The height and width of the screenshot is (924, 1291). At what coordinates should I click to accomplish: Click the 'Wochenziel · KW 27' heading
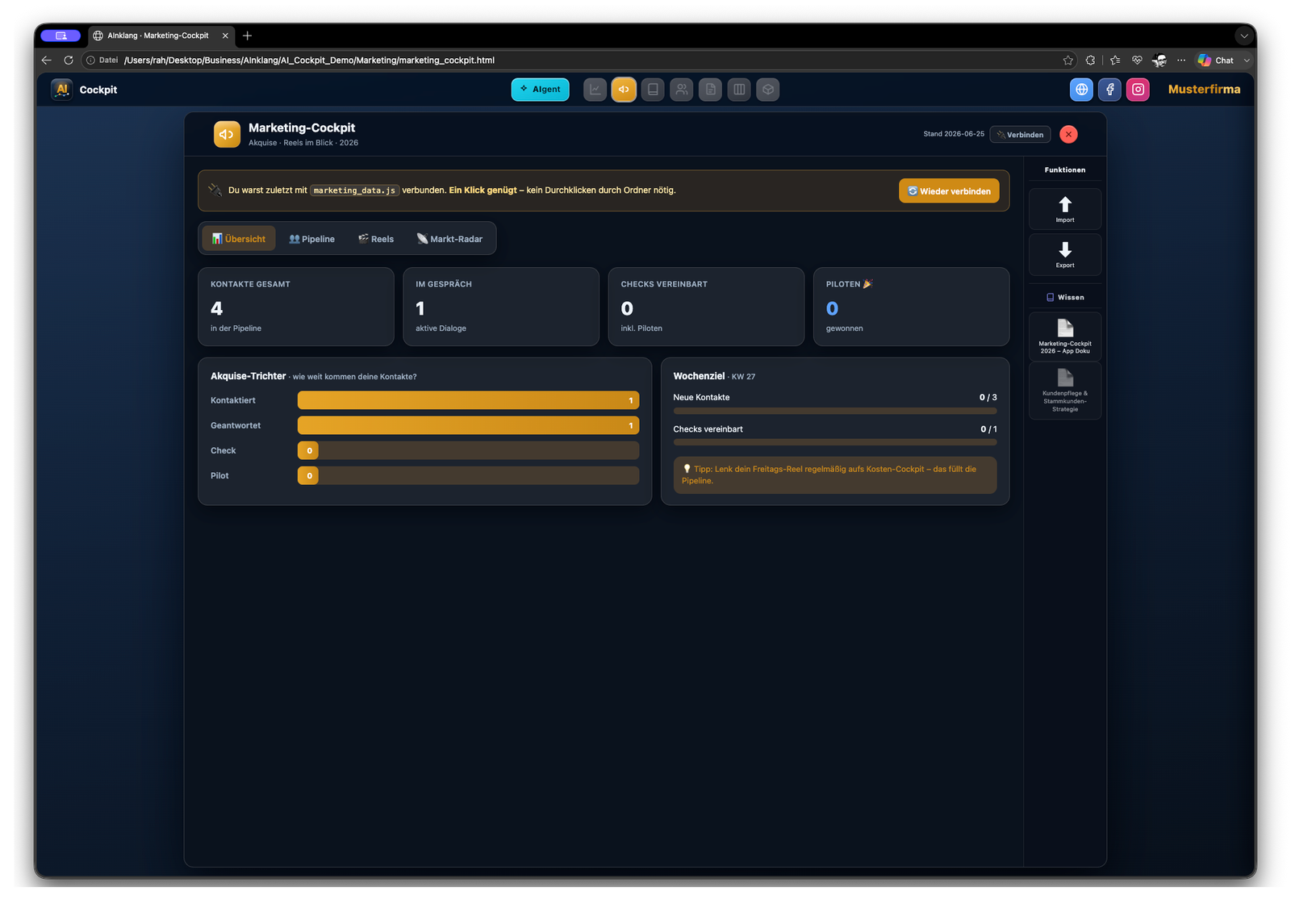[714, 376]
